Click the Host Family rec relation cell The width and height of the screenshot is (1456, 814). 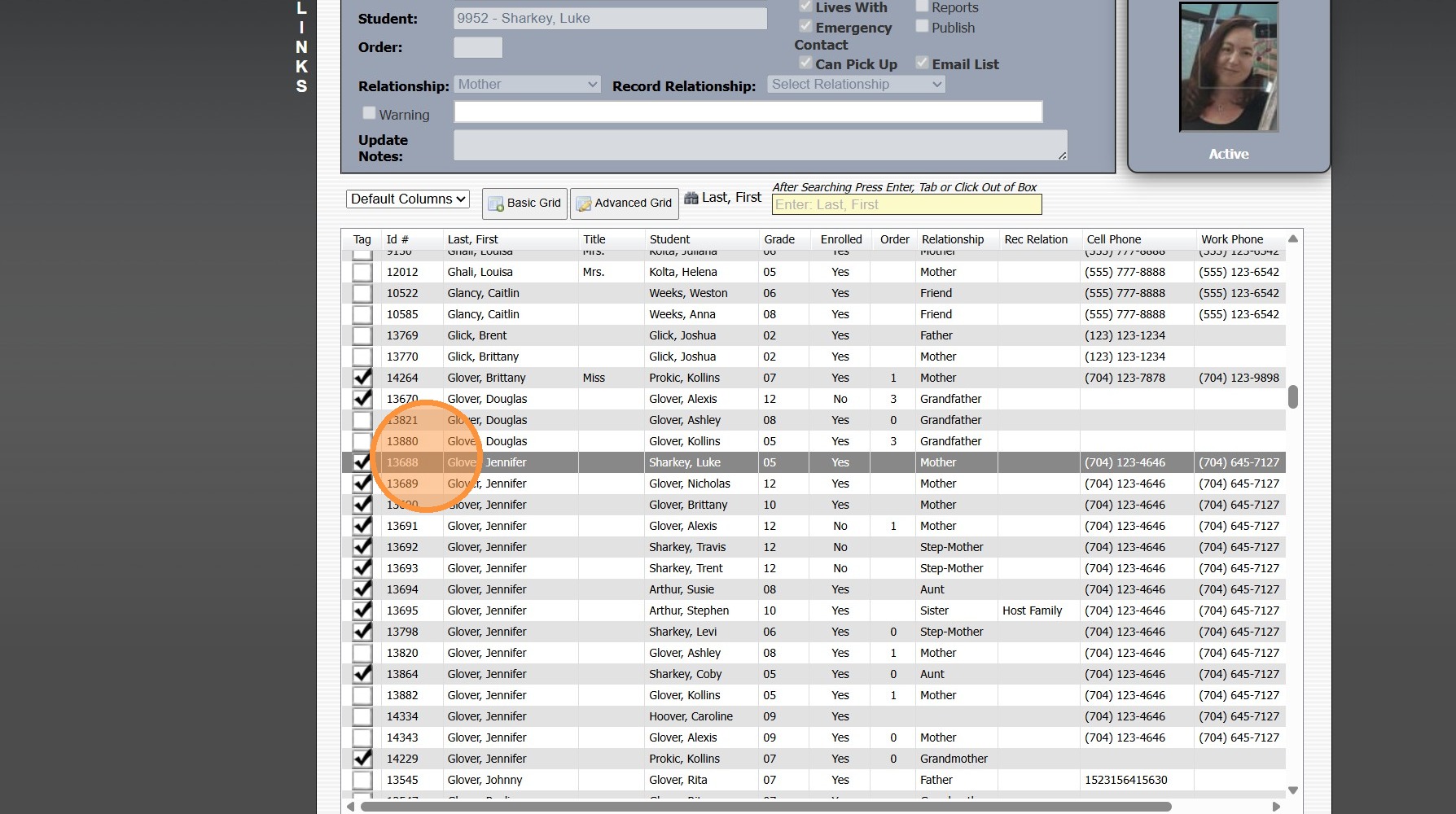tap(1033, 610)
